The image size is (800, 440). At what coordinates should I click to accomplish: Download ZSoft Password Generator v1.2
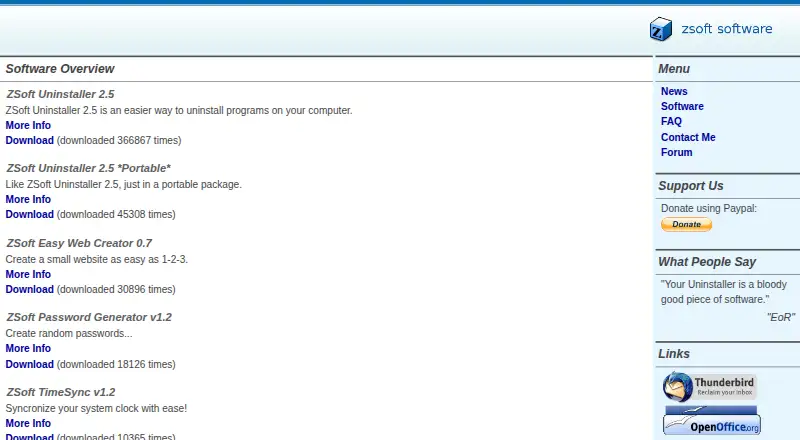click(x=30, y=364)
